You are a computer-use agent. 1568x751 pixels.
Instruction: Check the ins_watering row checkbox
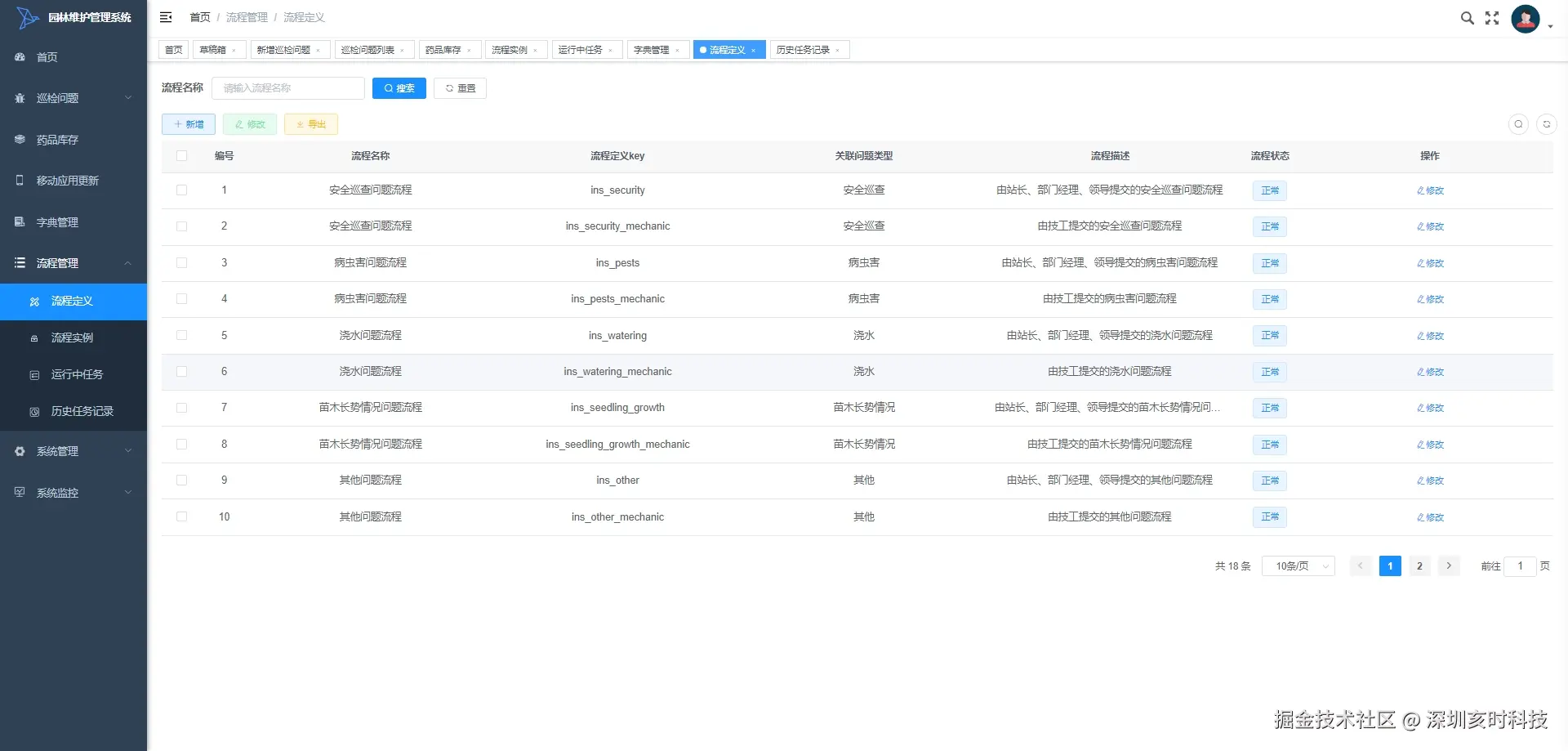(181, 336)
